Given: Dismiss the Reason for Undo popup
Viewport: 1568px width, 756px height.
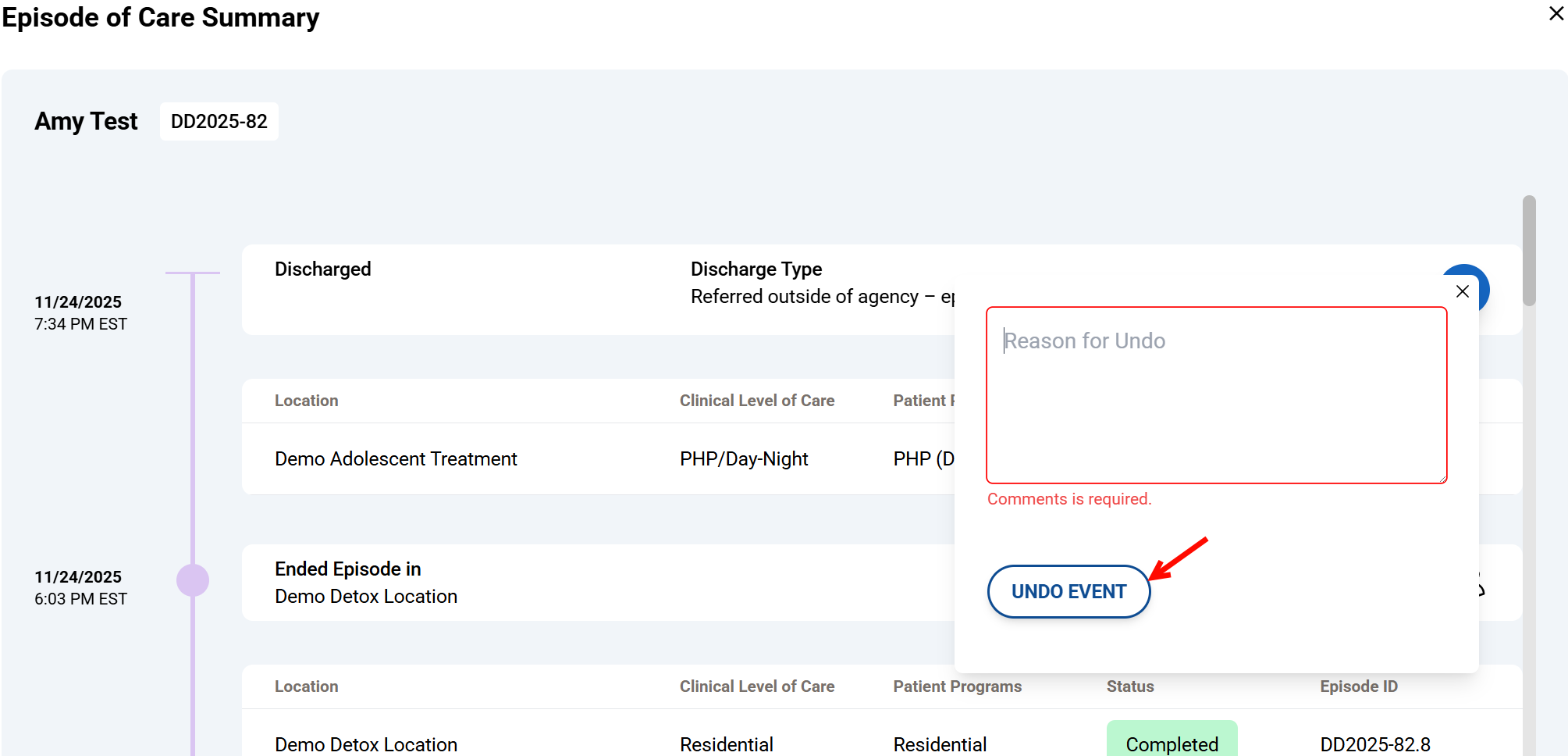Looking at the screenshot, I should point(1462,291).
